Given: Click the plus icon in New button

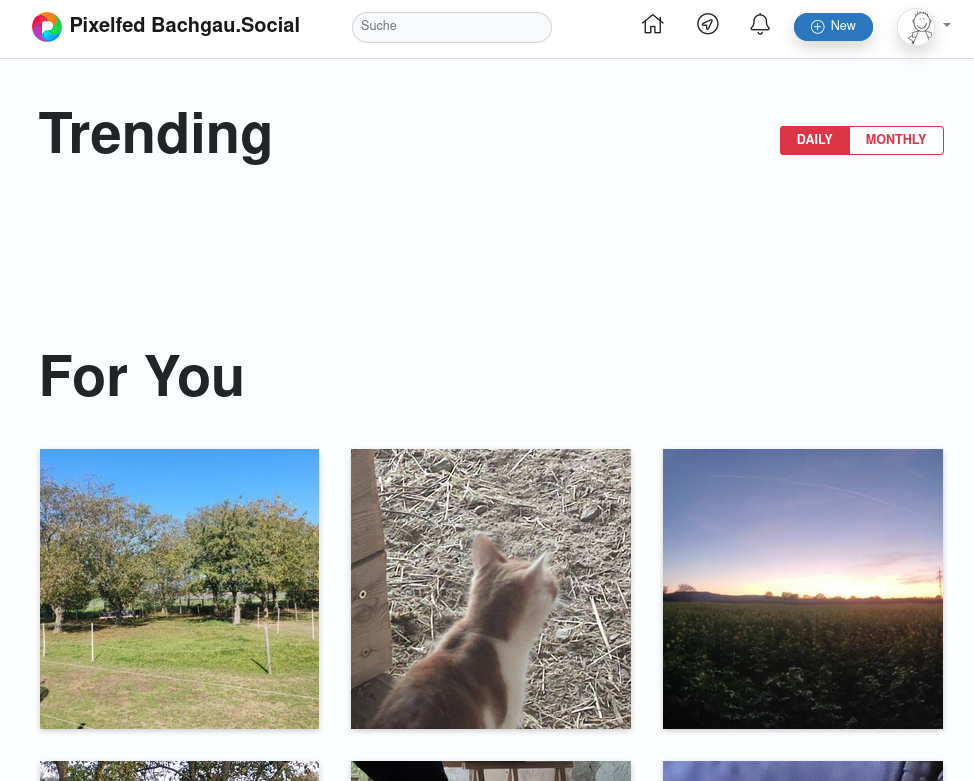Looking at the screenshot, I should coord(817,27).
